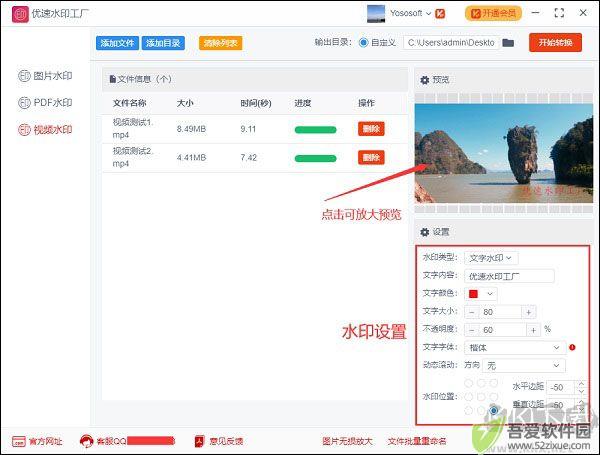Click the red K badge beside Yososoft
Image resolution: width=600 pixels, height=455 pixels.
pyautogui.click(x=440, y=14)
